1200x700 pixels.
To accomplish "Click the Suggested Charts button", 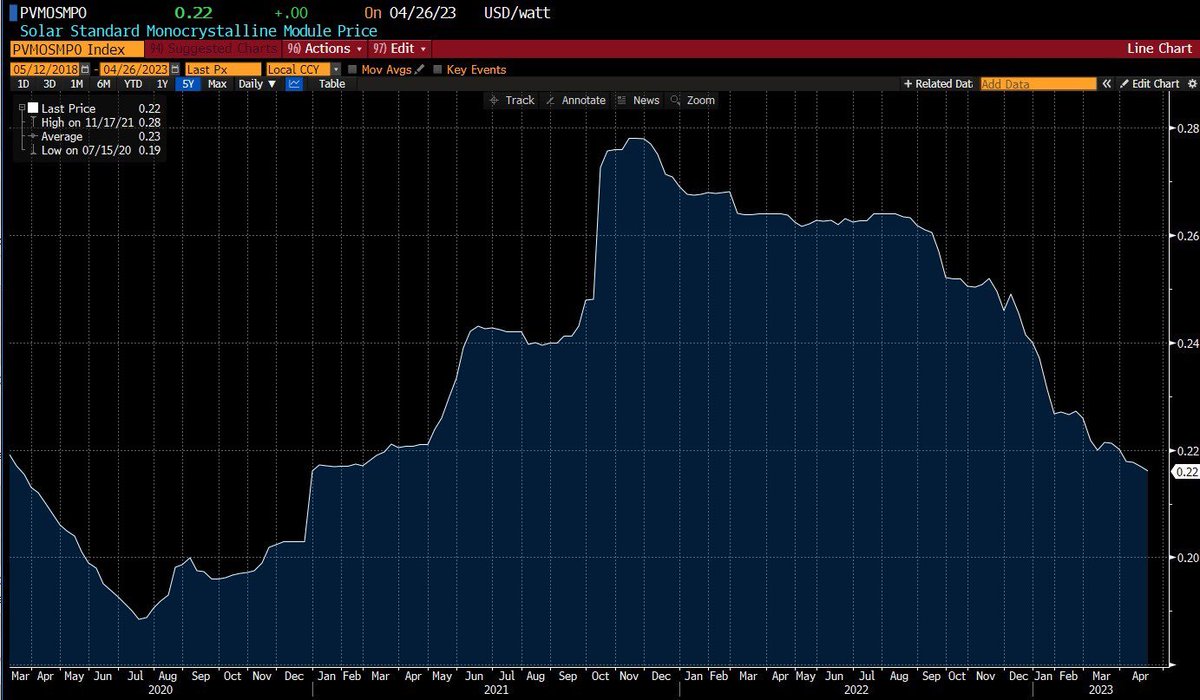I will pyautogui.click(x=214, y=48).
